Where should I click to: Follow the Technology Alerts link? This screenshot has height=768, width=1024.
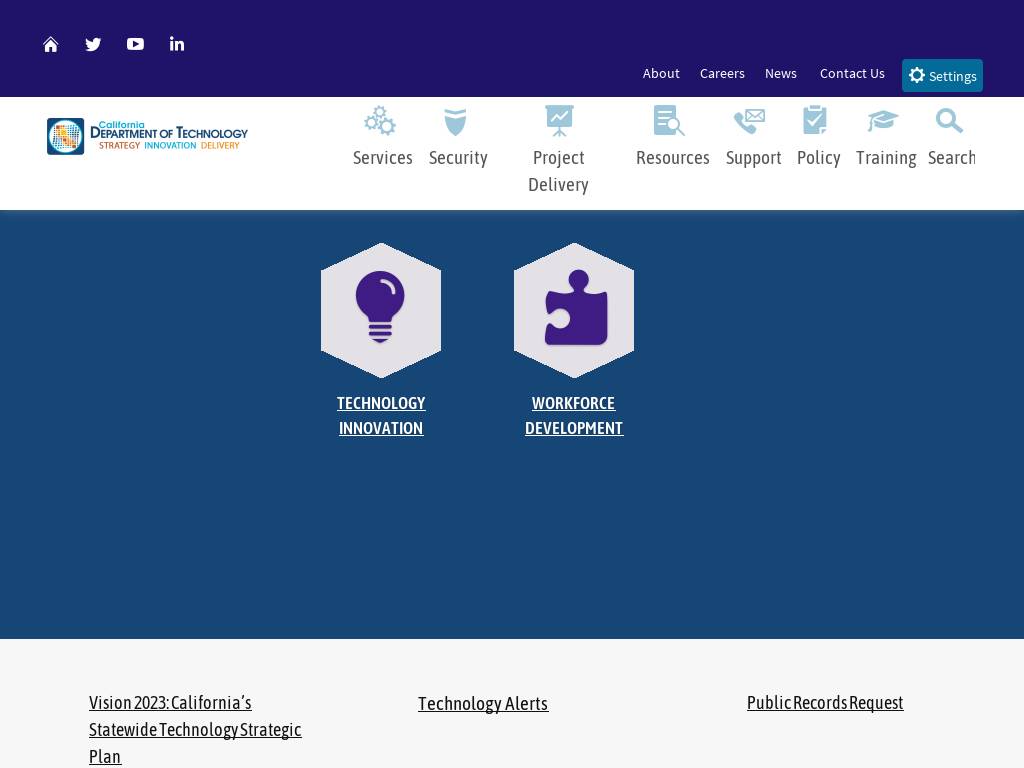pyautogui.click(x=483, y=704)
